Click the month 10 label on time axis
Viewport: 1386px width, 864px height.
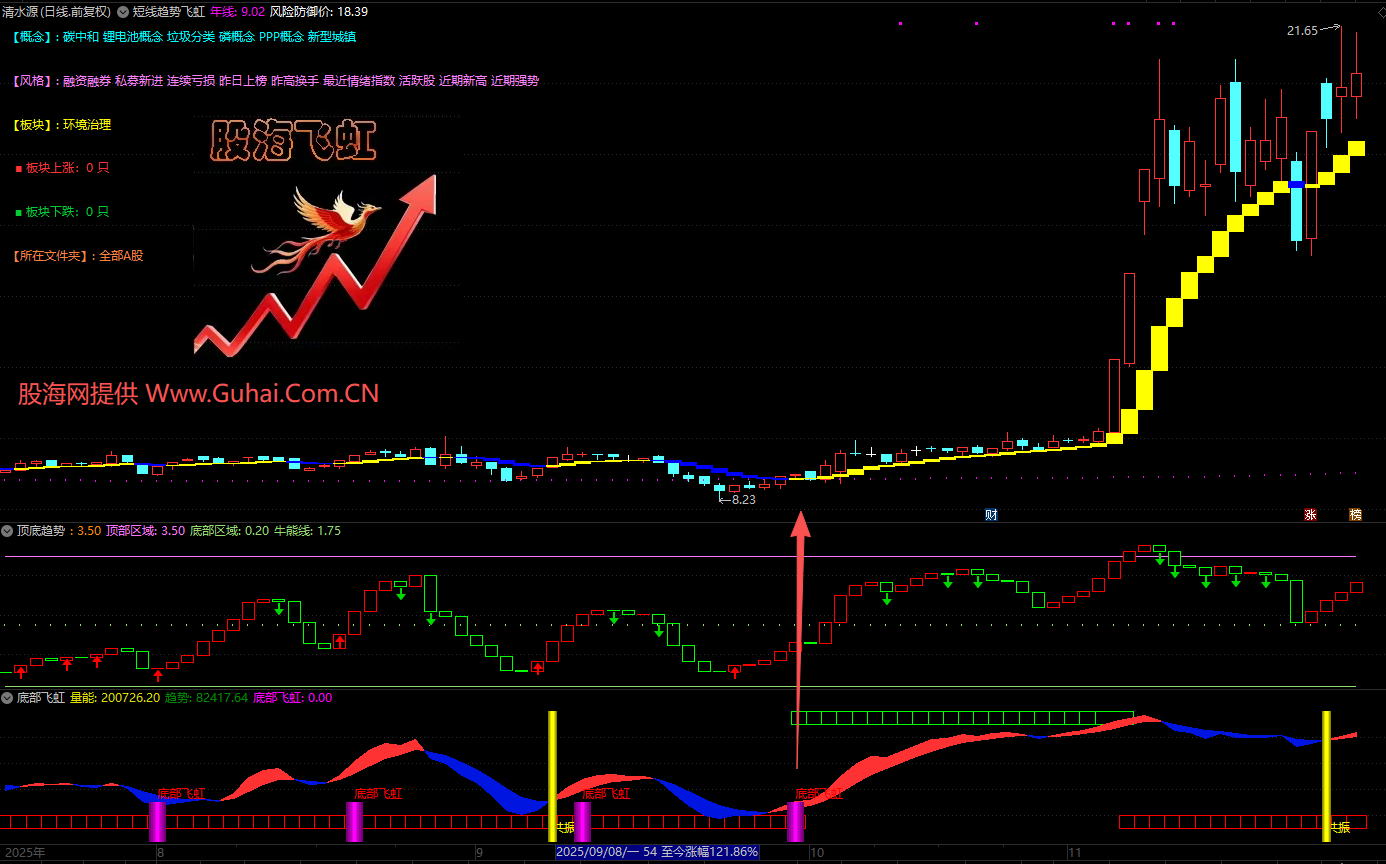[x=816, y=853]
